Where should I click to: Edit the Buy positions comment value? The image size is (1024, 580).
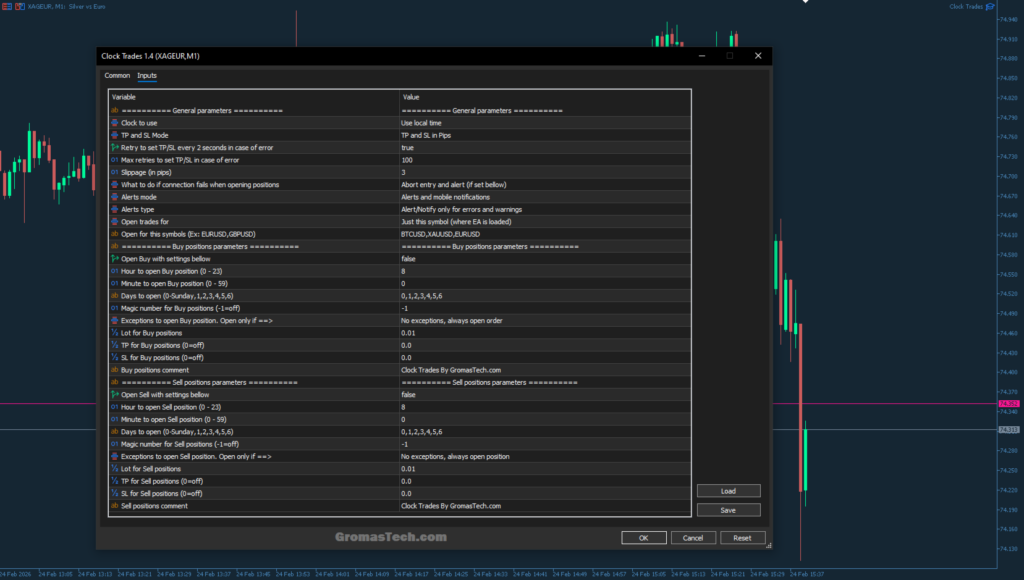pos(545,370)
